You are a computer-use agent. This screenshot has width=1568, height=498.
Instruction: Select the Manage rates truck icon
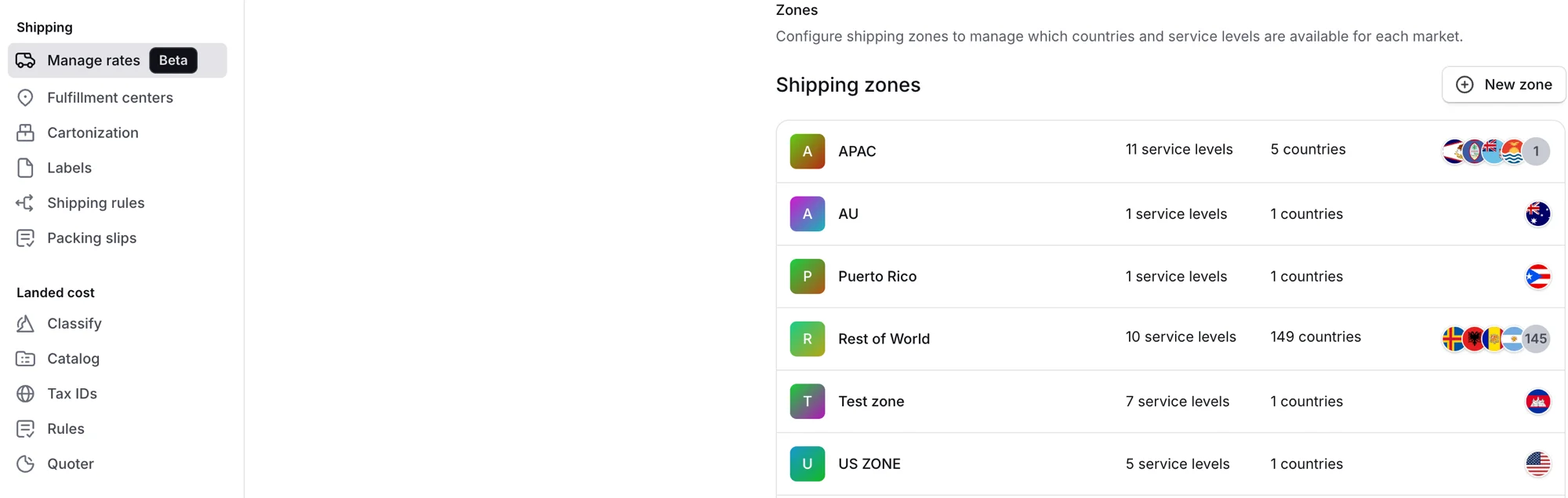point(26,60)
